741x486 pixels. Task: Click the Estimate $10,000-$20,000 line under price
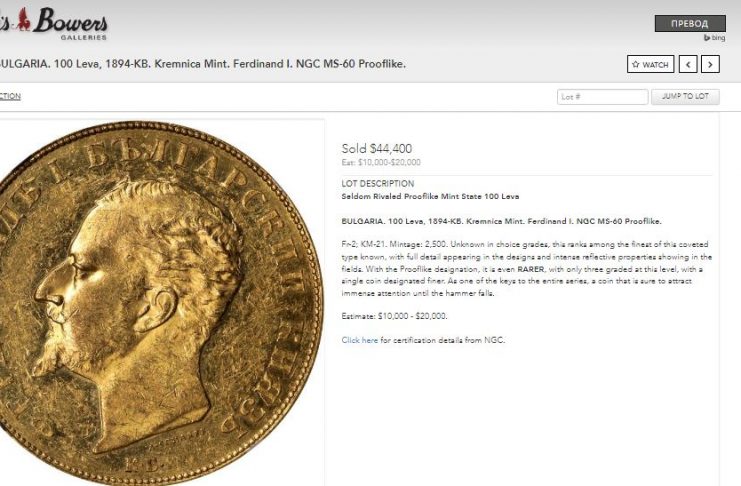click(381, 162)
